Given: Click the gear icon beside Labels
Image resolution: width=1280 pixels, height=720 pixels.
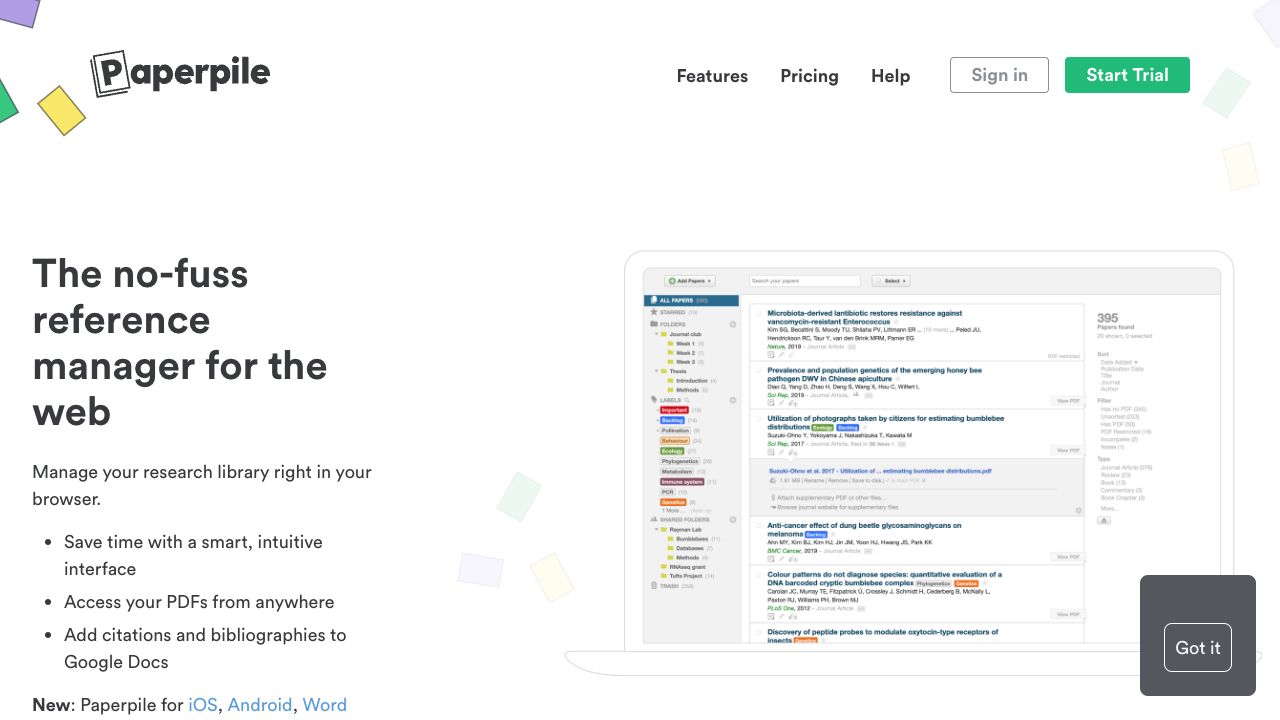Looking at the screenshot, I should tap(732, 400).
